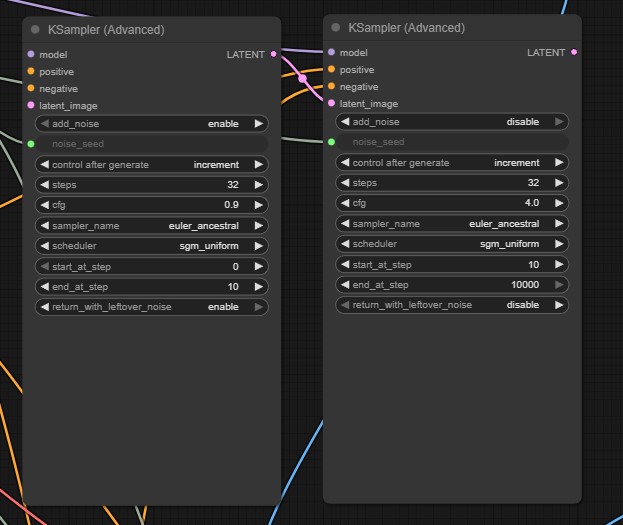
Task: Decrease end_at_step 10000 in the right node
Action: tap(345, 285)
